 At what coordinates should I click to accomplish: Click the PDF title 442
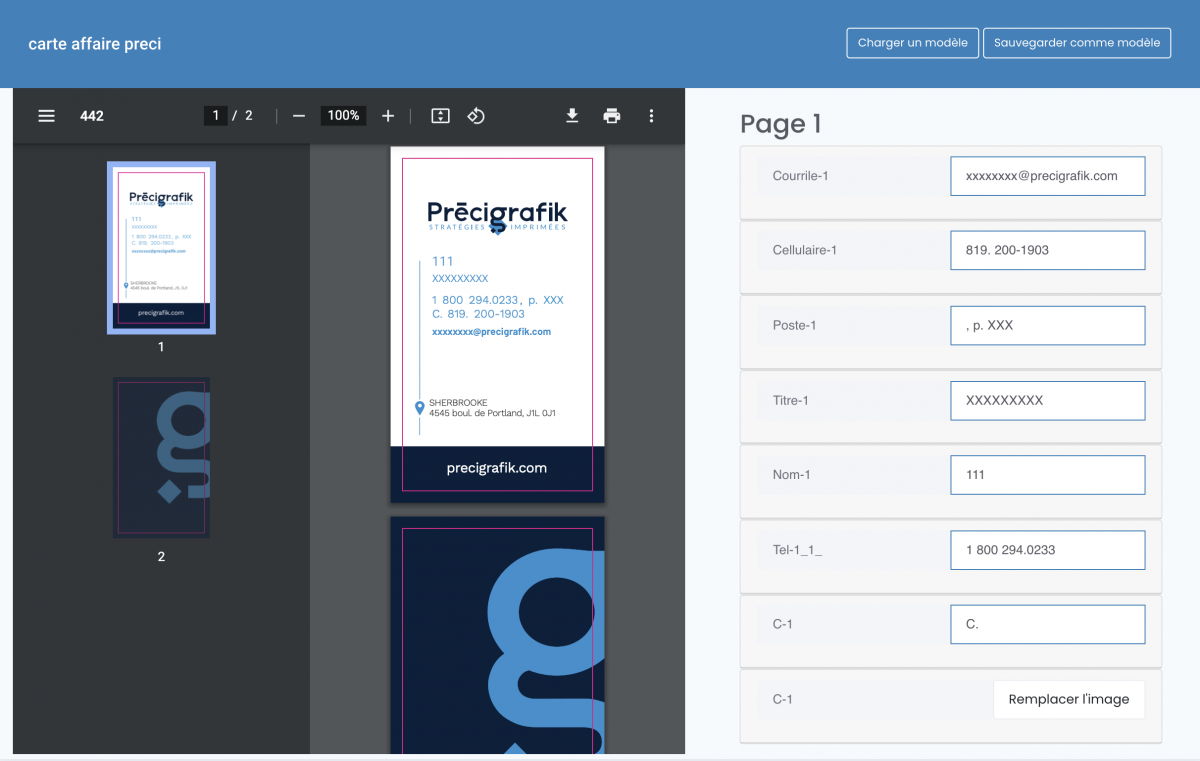point(92,116)
